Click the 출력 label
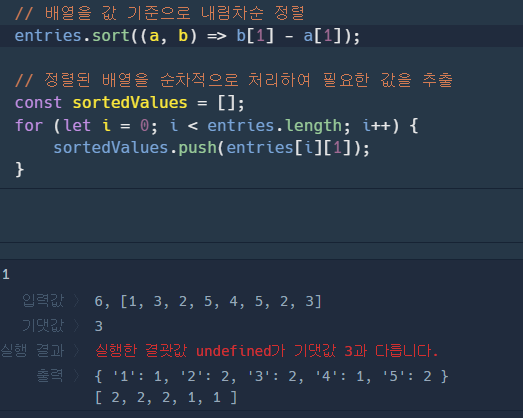 click(49, 376)
